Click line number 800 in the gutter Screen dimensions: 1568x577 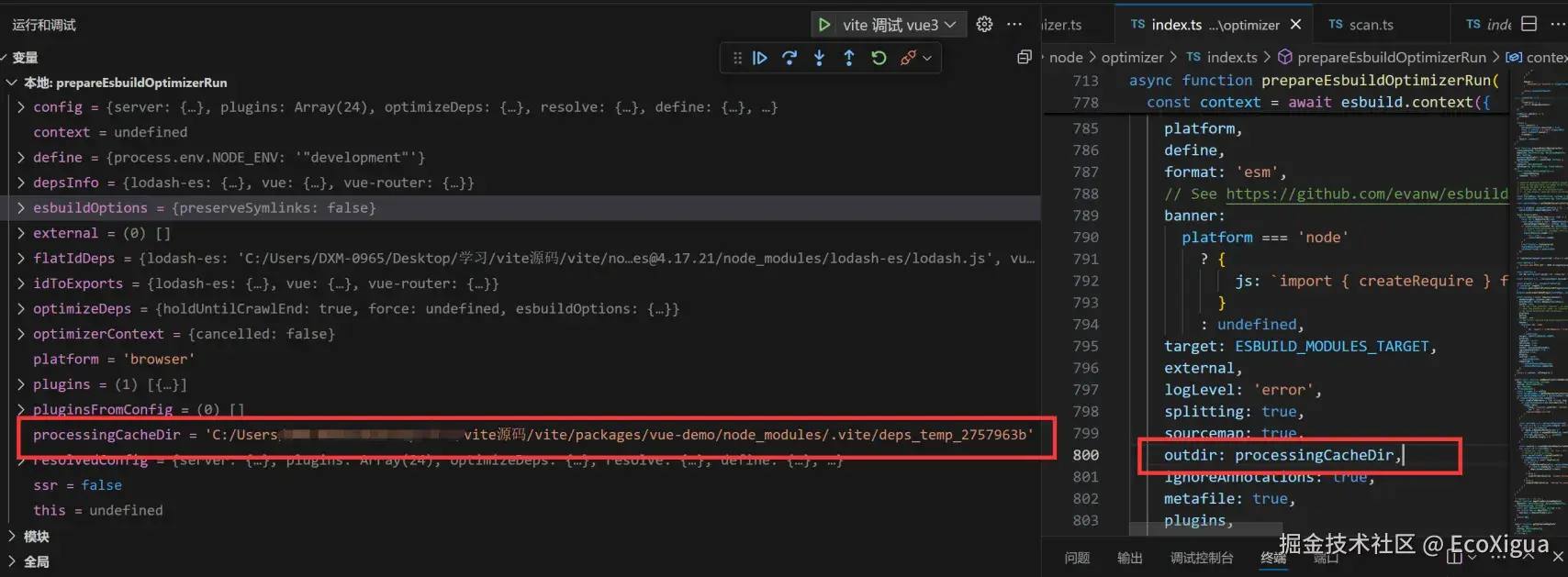coord(1085,455)
